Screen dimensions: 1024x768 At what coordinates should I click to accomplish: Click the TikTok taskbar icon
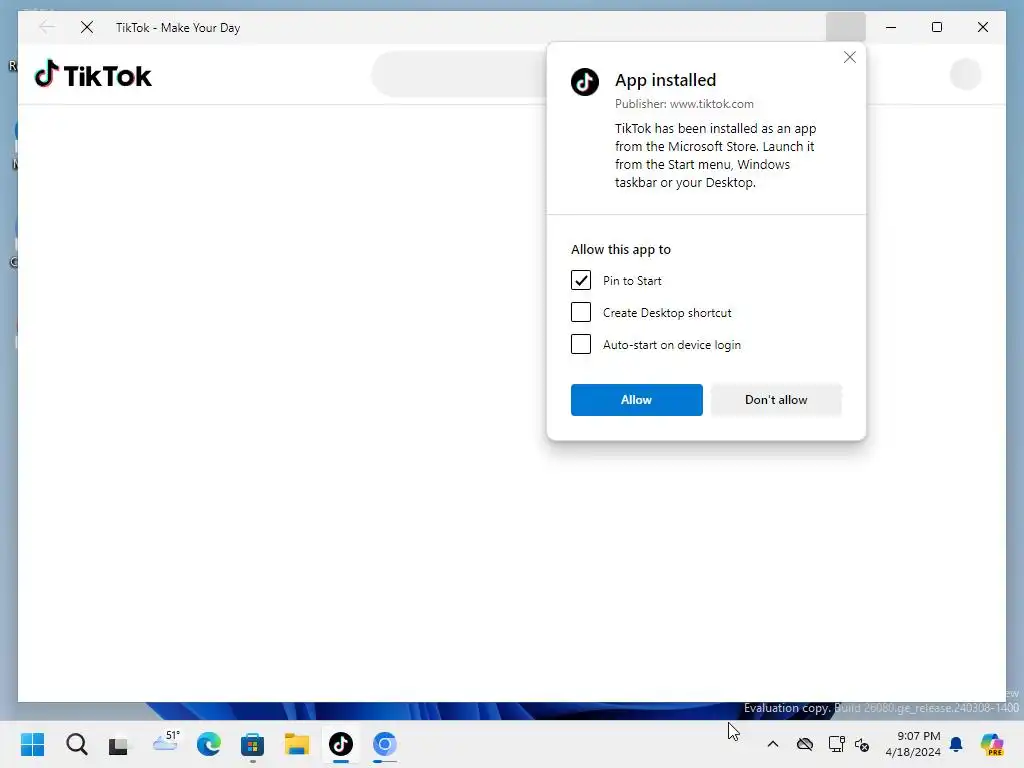pos(341,744)
